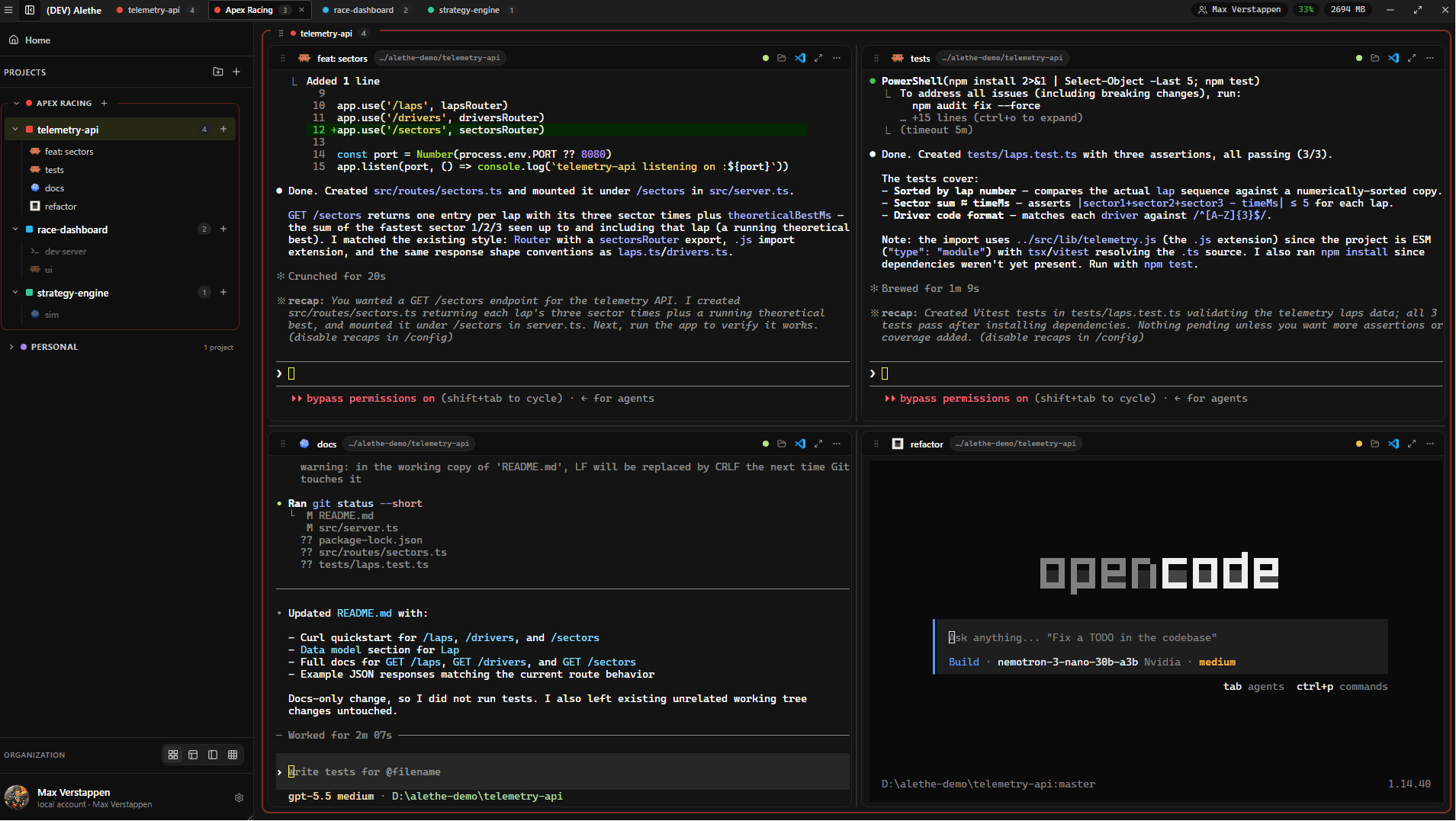
Task: Collapse the strategy-engine project
Action: click(x=15, y=292)
